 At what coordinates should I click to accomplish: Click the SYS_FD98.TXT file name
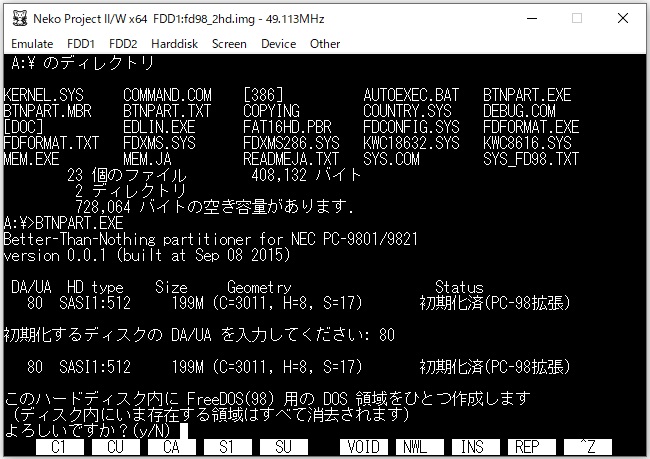(x=531, y=159)
